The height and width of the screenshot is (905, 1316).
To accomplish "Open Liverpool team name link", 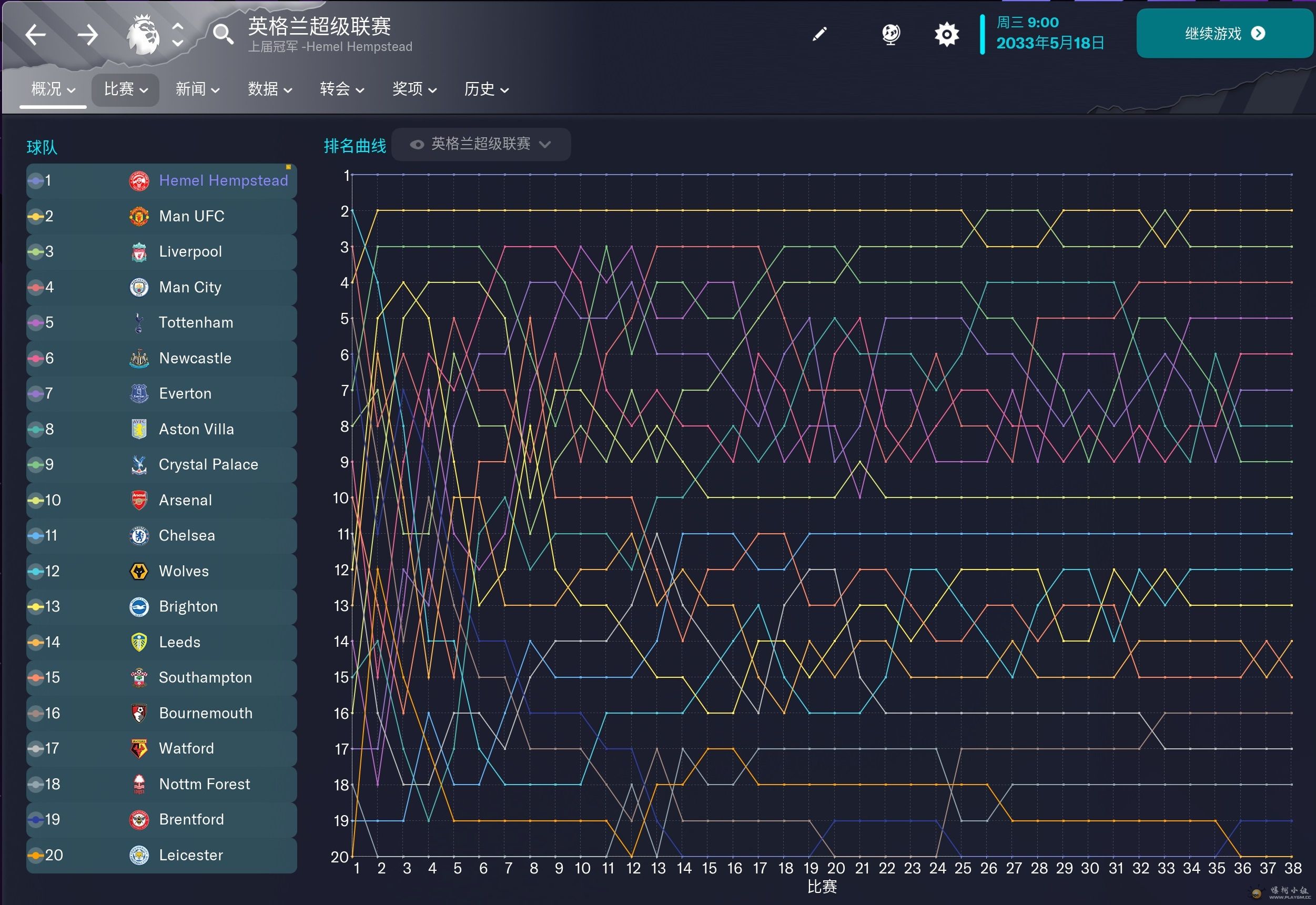I will coord(190,252).
